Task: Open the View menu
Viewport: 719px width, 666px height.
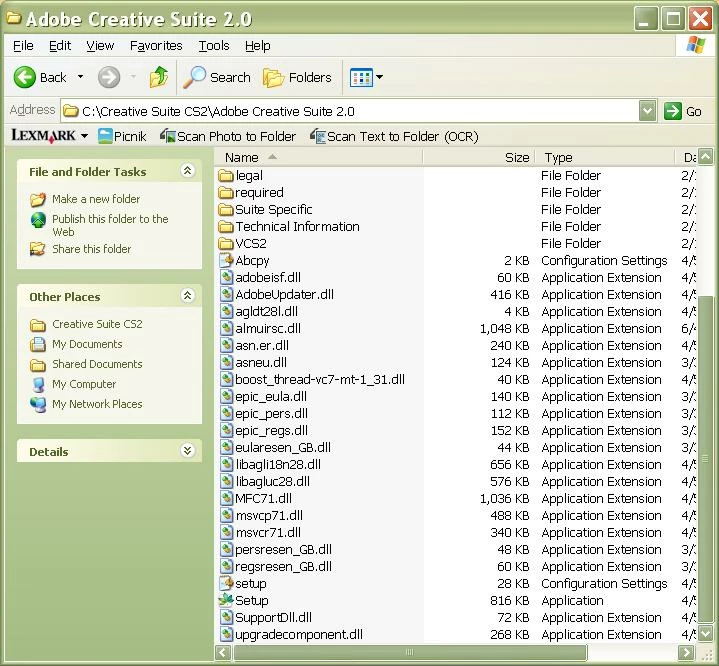Action: pos(100,45)
